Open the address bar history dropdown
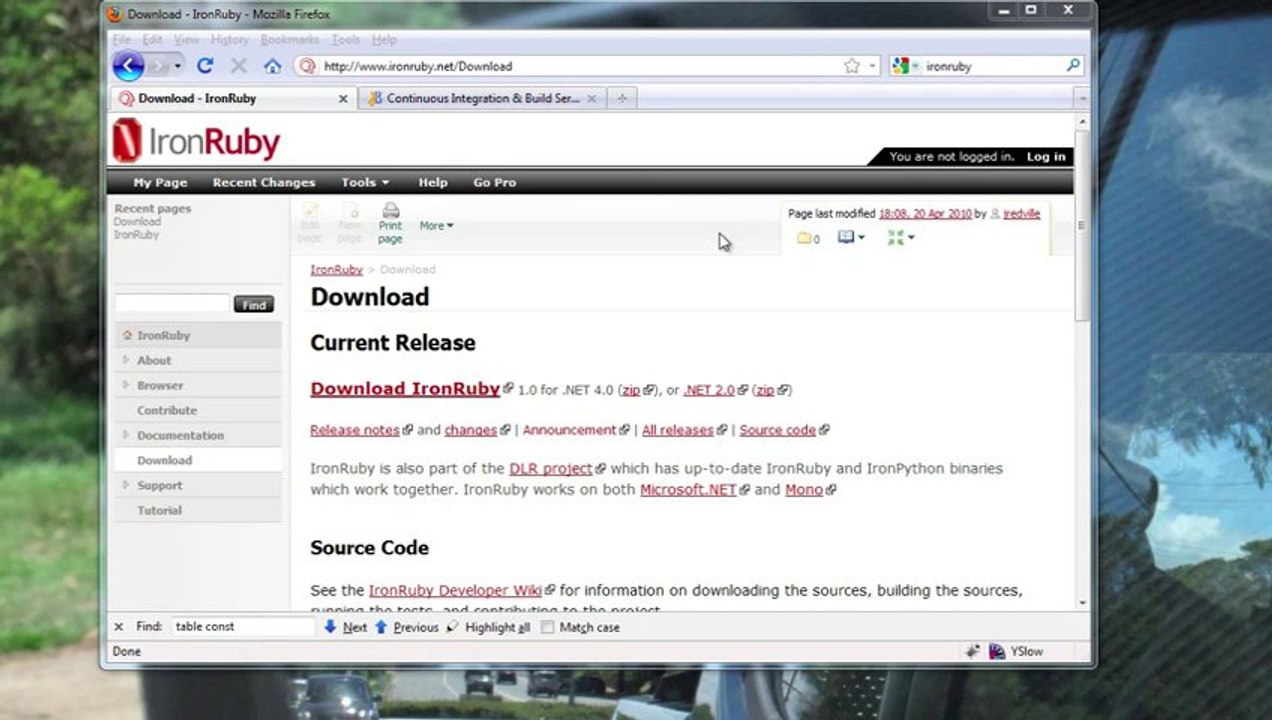Image resolution: width=1272 pixels, height=720 pixels. 871,66
